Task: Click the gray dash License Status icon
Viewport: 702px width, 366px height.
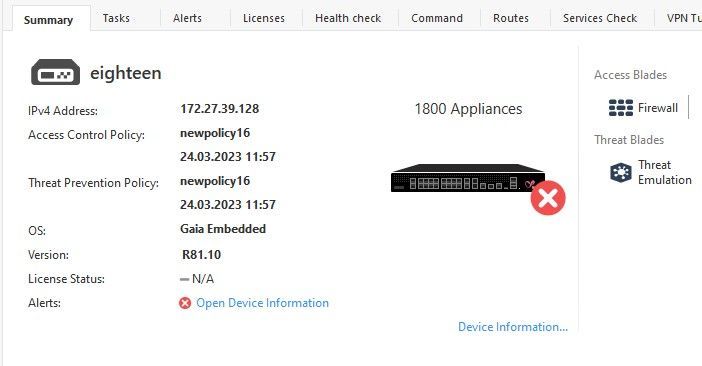Action: 184,279
